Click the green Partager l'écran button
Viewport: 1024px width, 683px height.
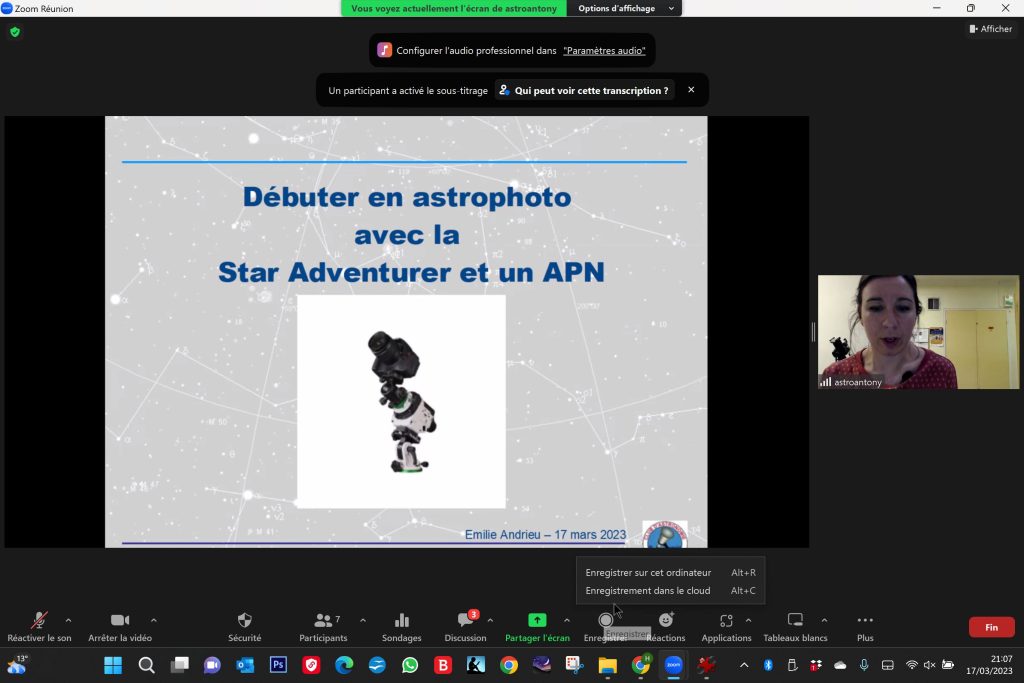(x=537, y=626)
